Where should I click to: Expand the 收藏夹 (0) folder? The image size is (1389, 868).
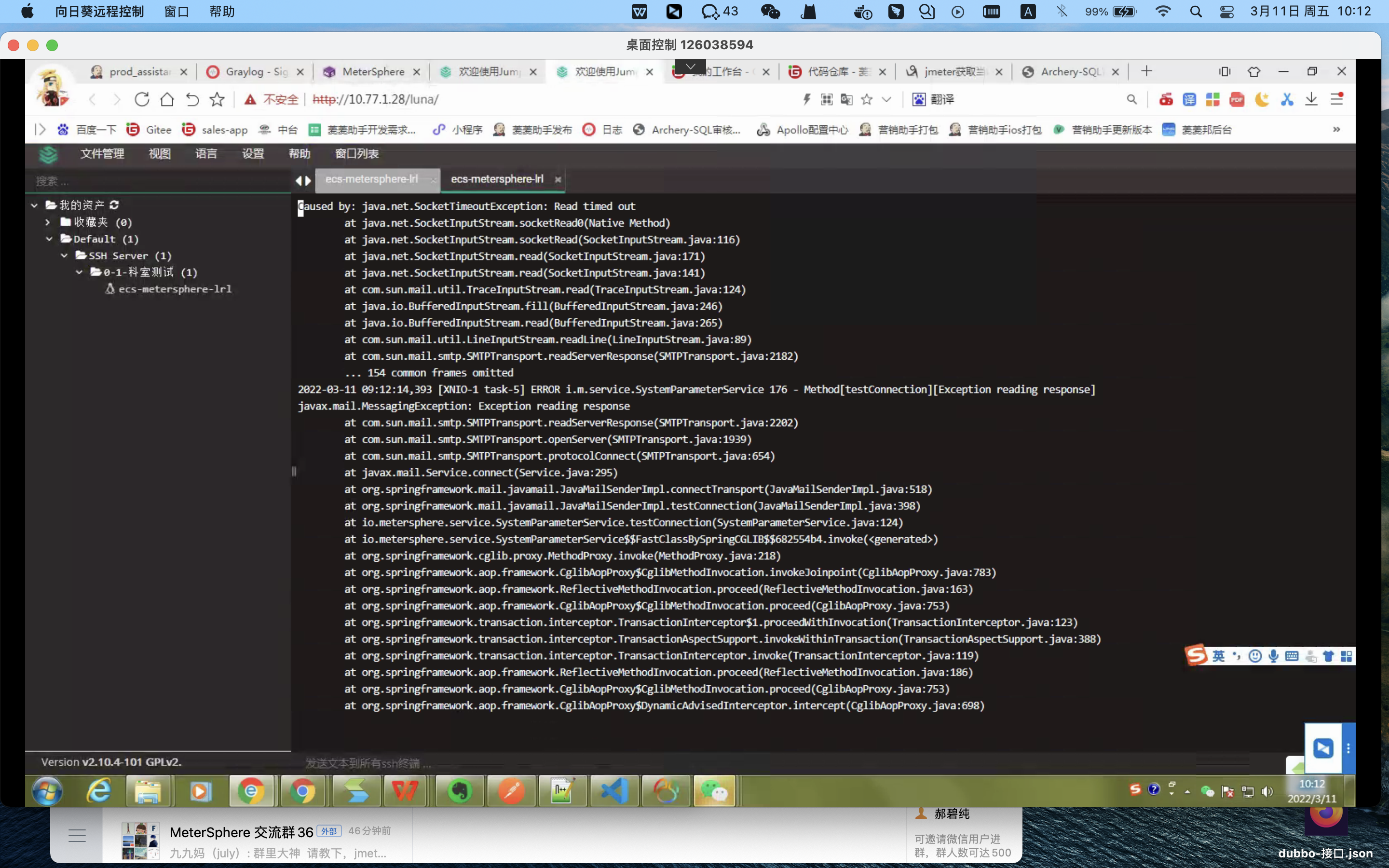[x=48, y=222]
